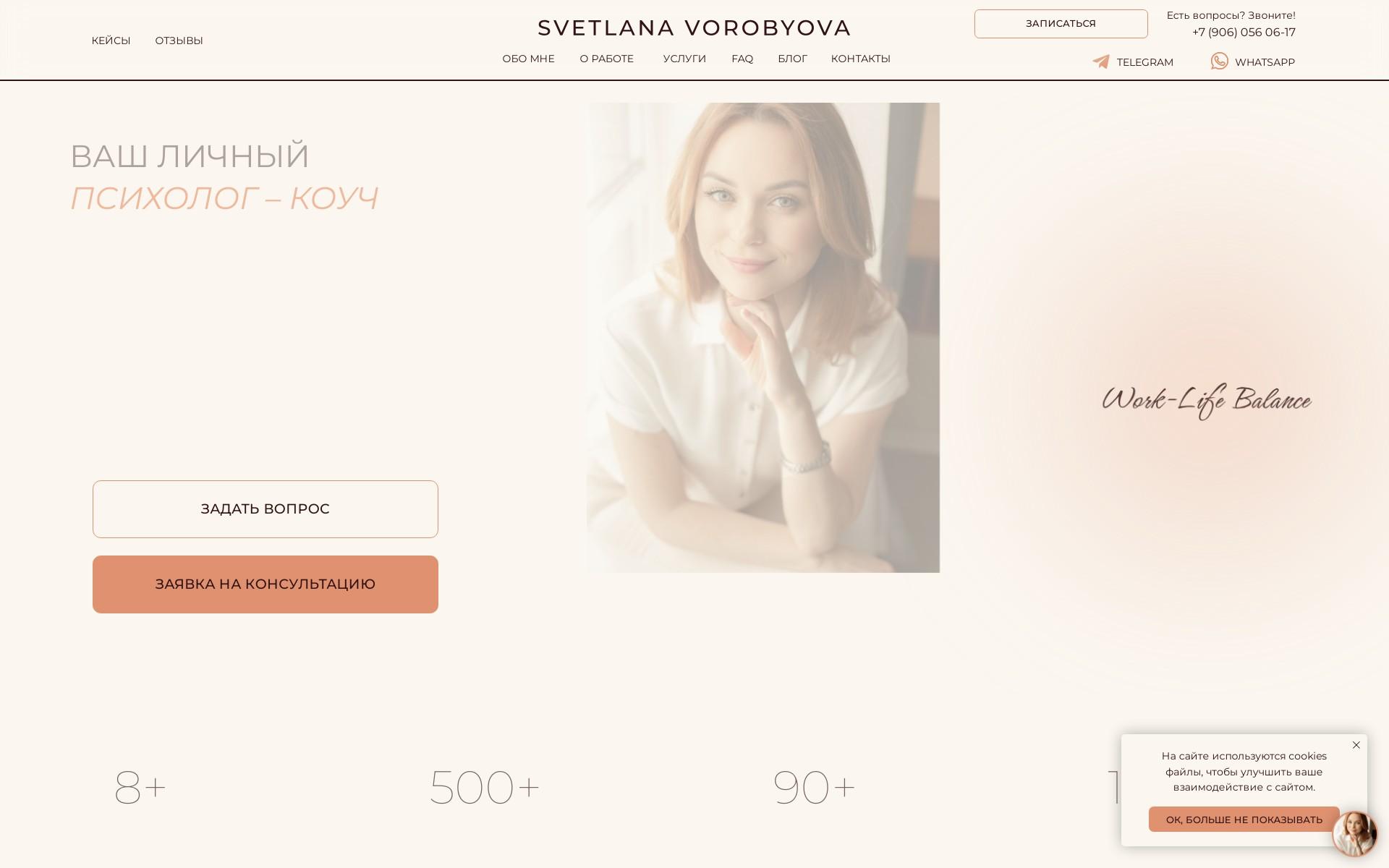
Task: Select FAQ in the navigation
Action: click(742, 59)
